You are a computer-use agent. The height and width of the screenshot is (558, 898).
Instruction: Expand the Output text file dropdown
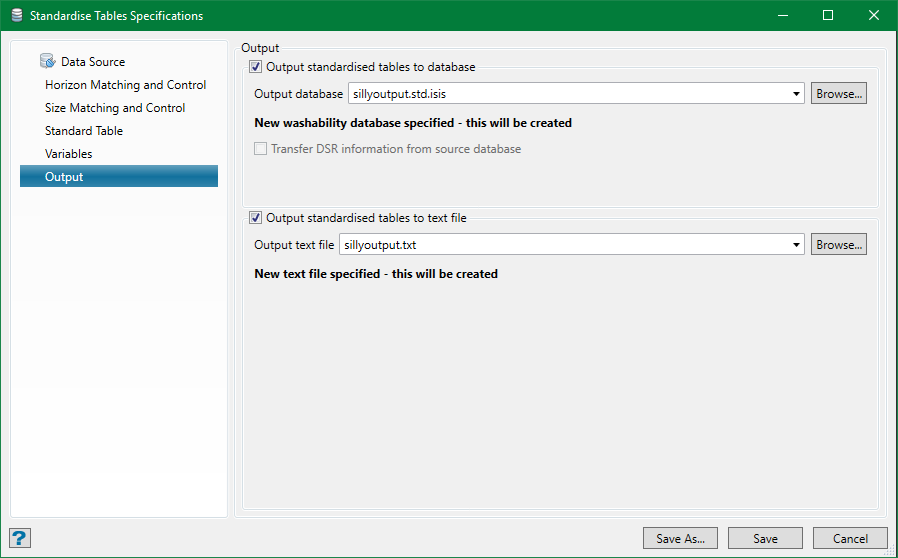[x=796, y=245]
